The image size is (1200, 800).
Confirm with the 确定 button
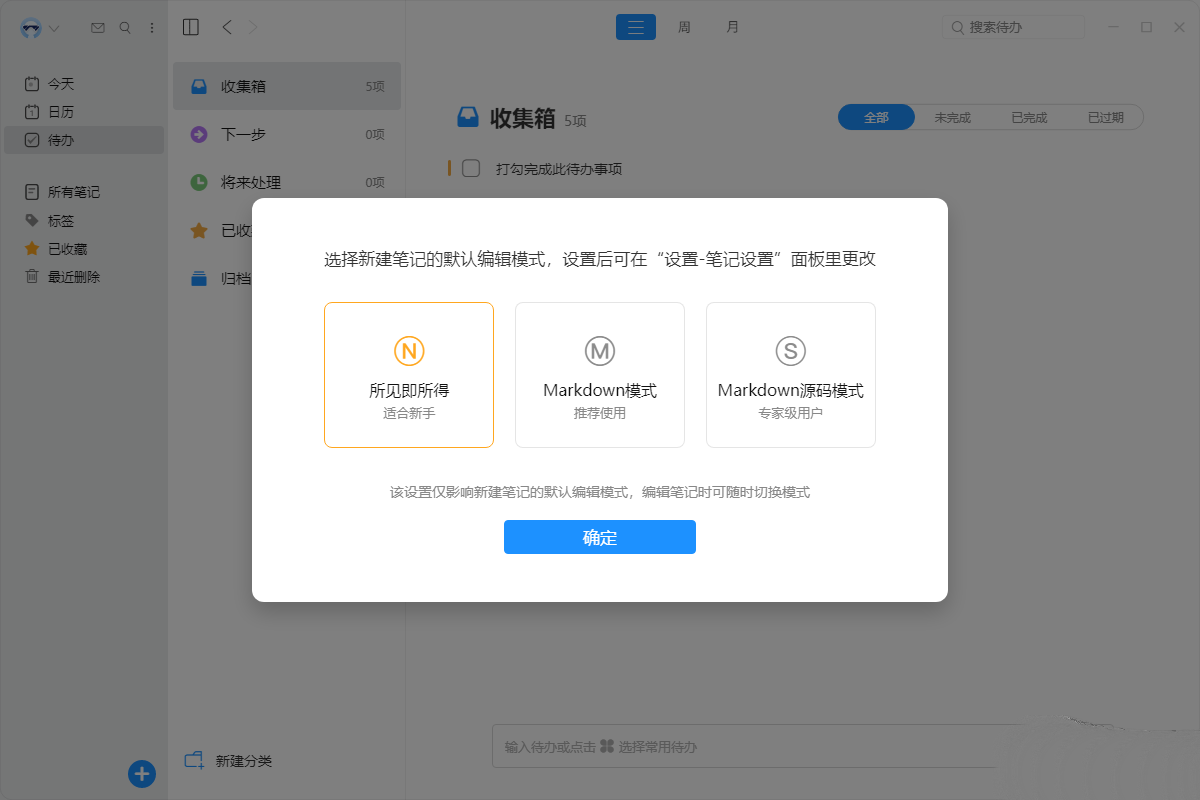tap(600, 537)
